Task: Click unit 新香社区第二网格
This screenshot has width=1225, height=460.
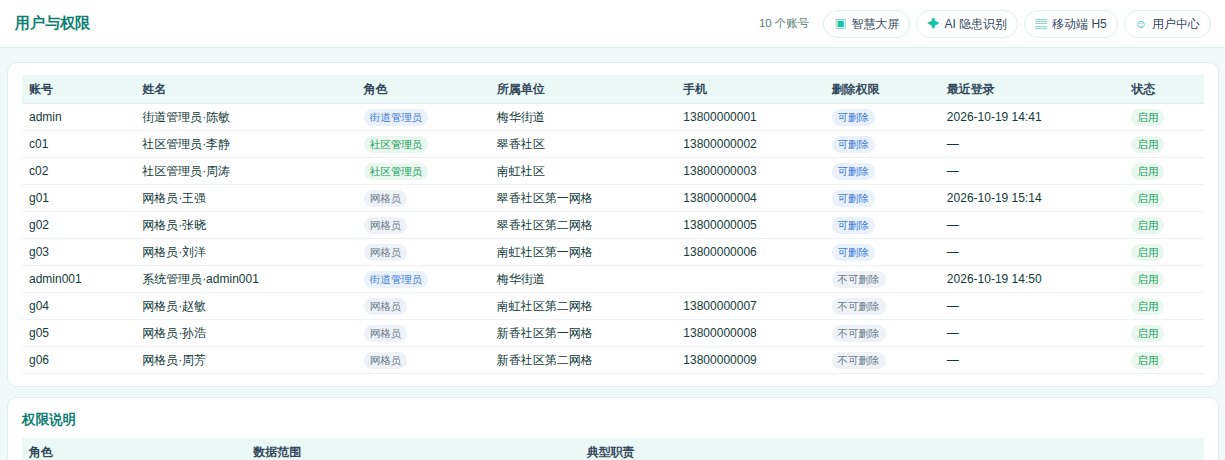Action: tap(544, 360)
